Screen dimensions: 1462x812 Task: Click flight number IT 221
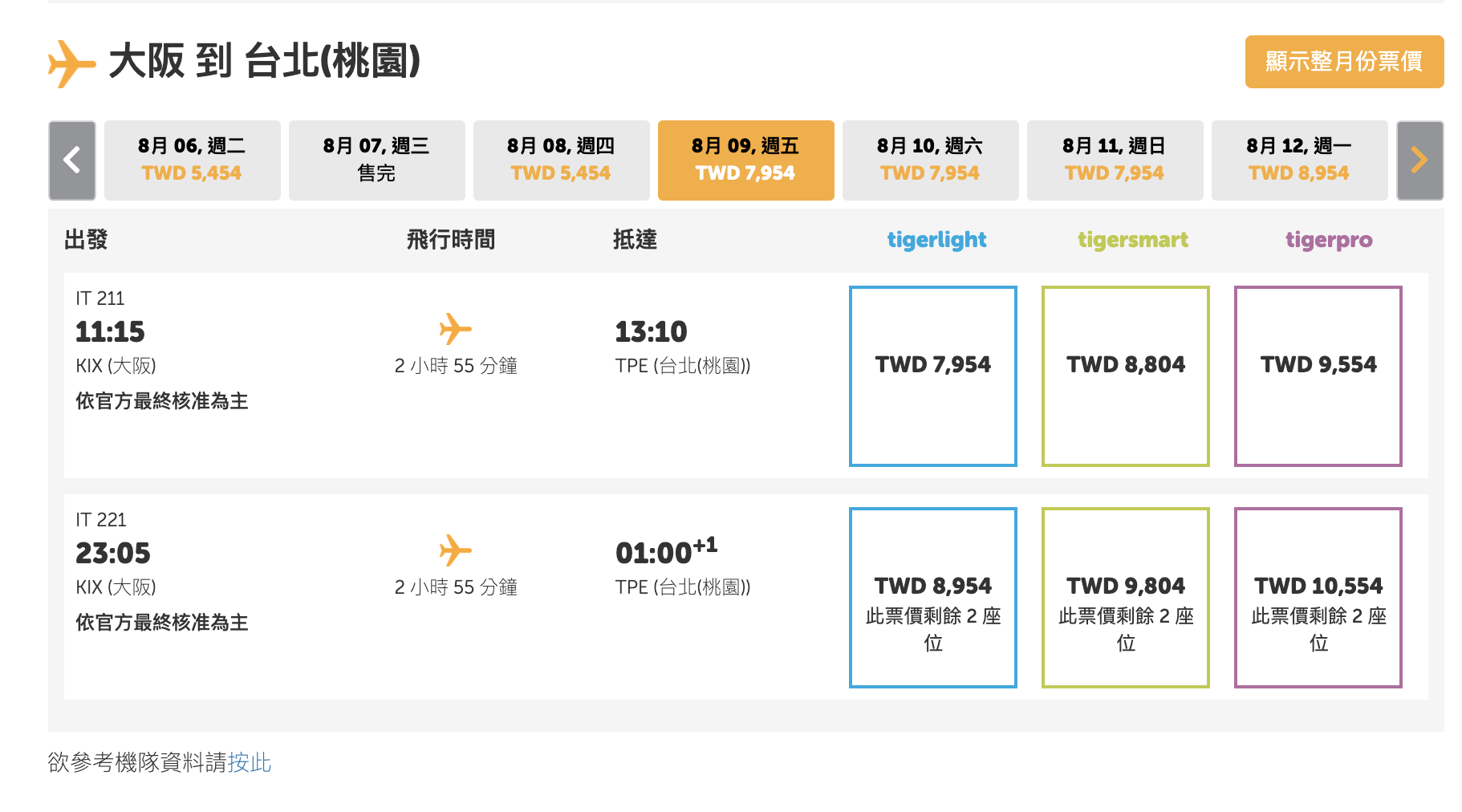pos(101,520)
